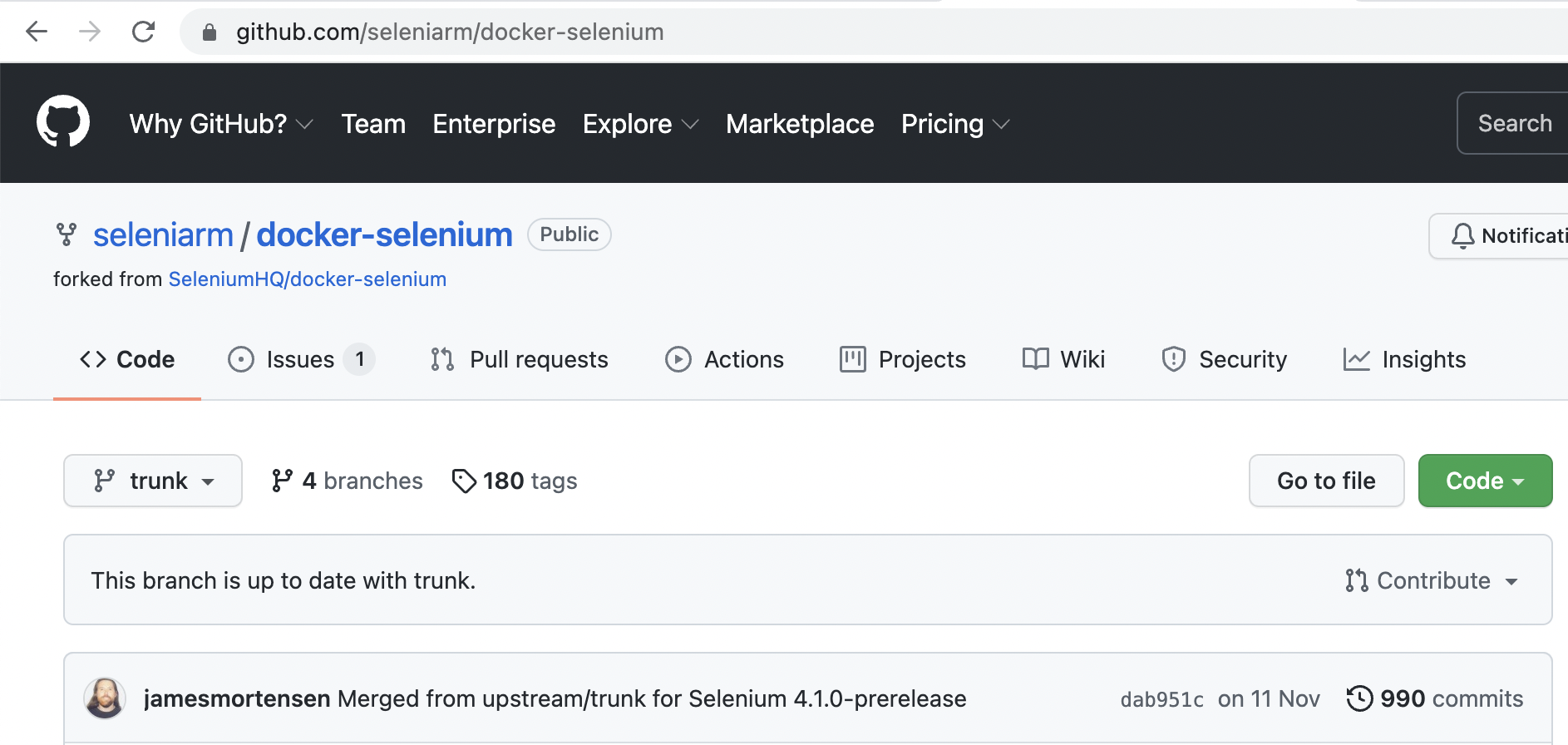Image resolution: width=1568 pixels, height=745 pixels.
Task: Click the tag icon next to 180 tags
Action: (x=464, y=481)
